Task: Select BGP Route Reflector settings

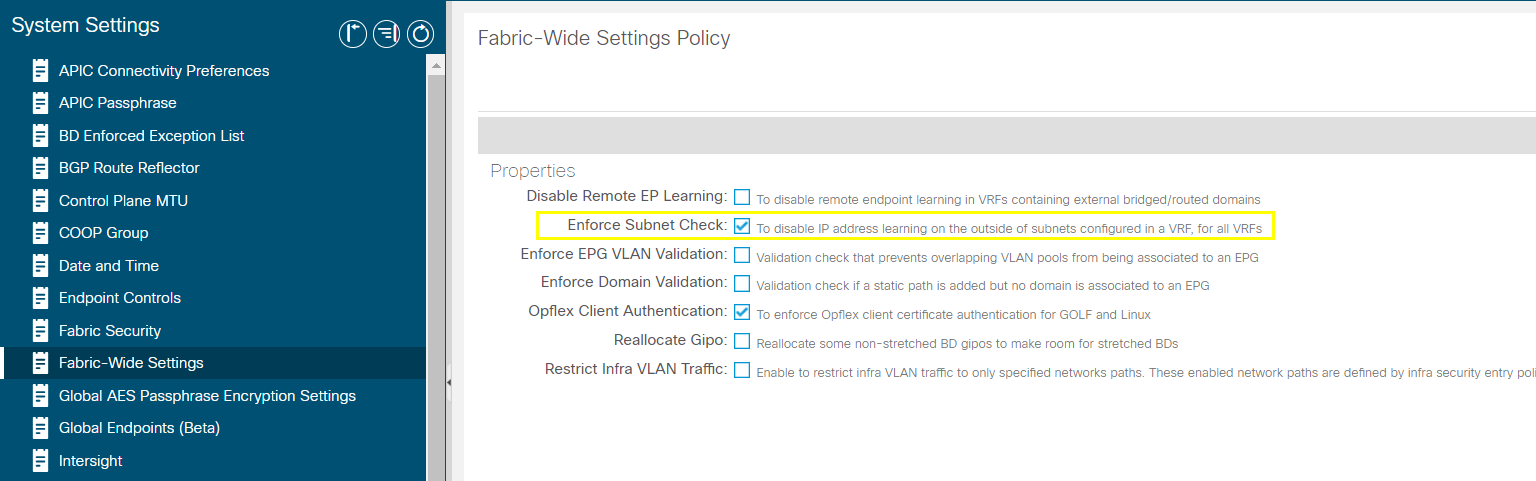Action: tap(129, 168)
